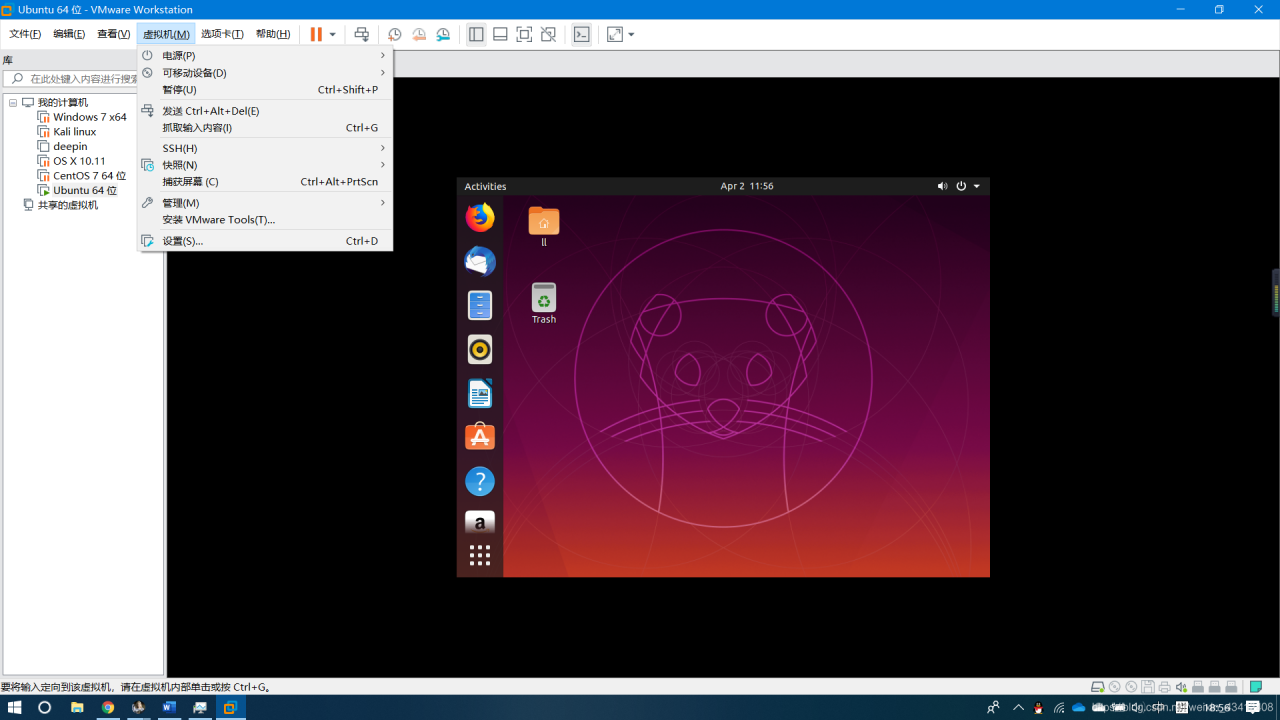
Task: Open Files manager from the Ubuntu dock
Action: click(480, 305)
